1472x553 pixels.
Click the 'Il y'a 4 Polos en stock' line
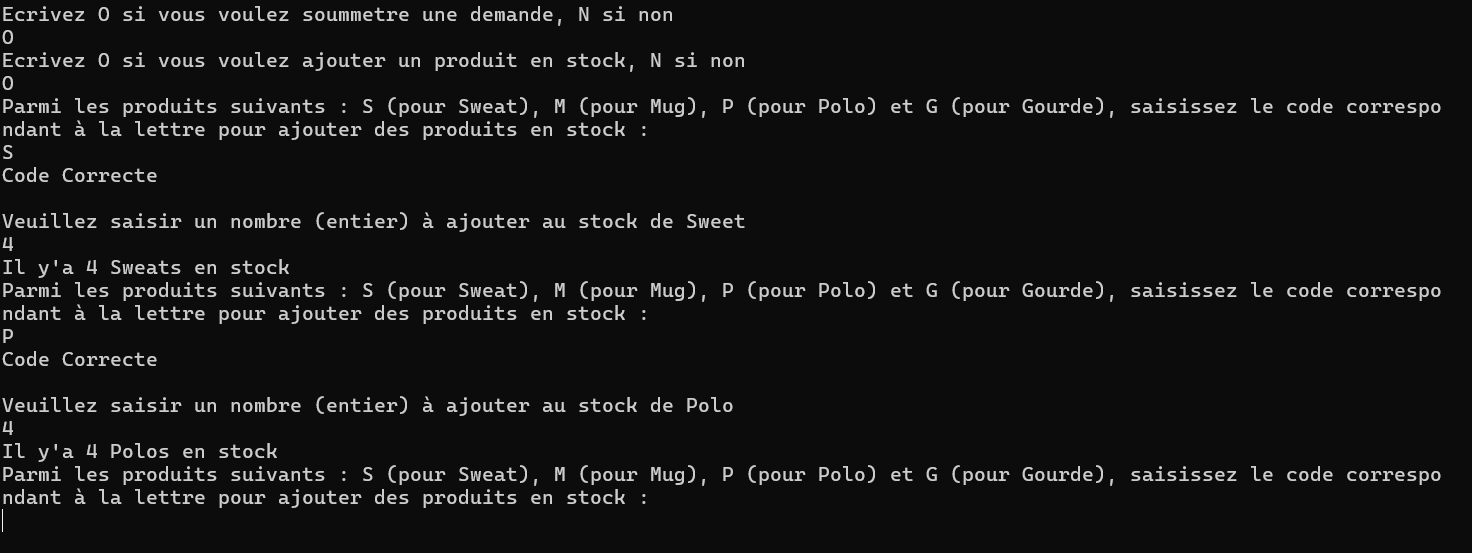point(140,452)
